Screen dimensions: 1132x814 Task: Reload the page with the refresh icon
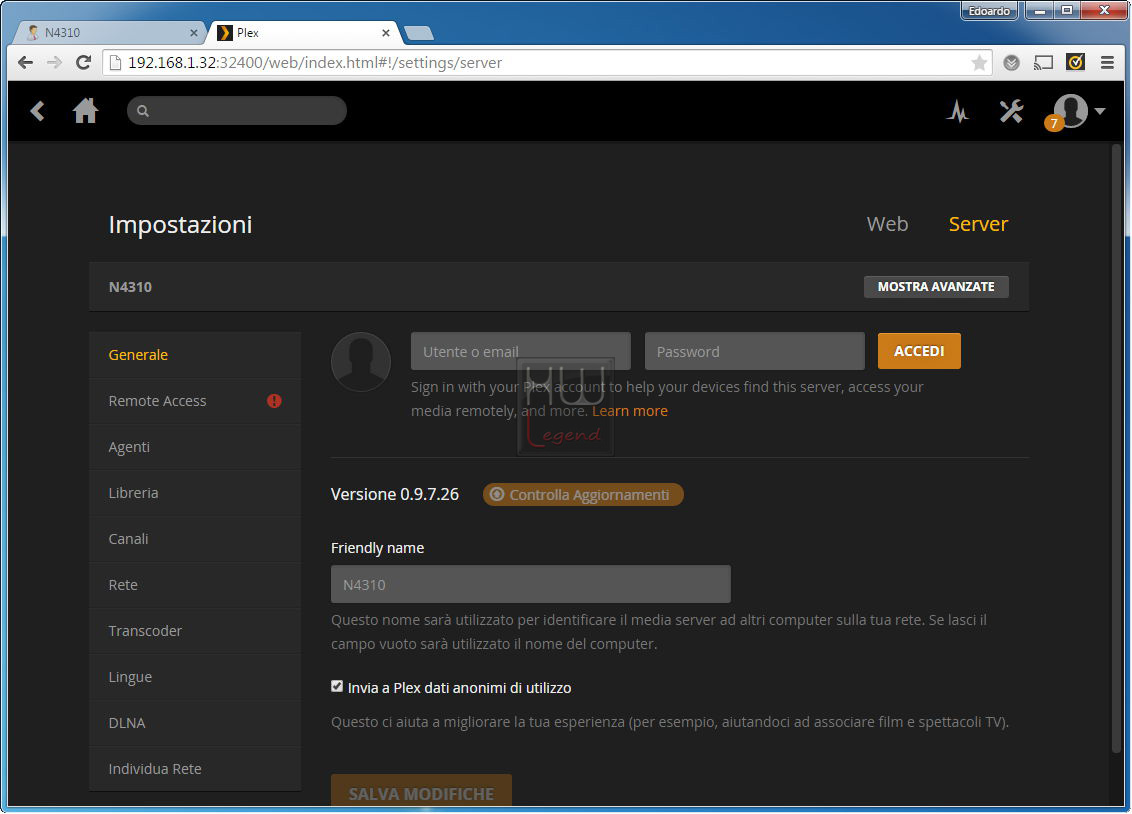pos(84,63)
